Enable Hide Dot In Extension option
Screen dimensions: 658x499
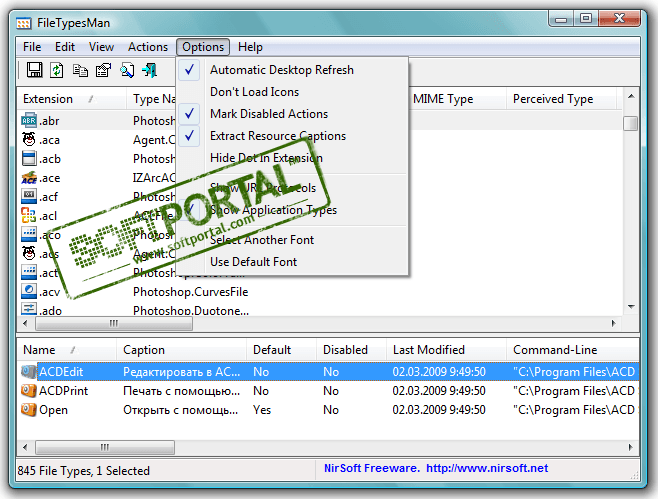292,158
